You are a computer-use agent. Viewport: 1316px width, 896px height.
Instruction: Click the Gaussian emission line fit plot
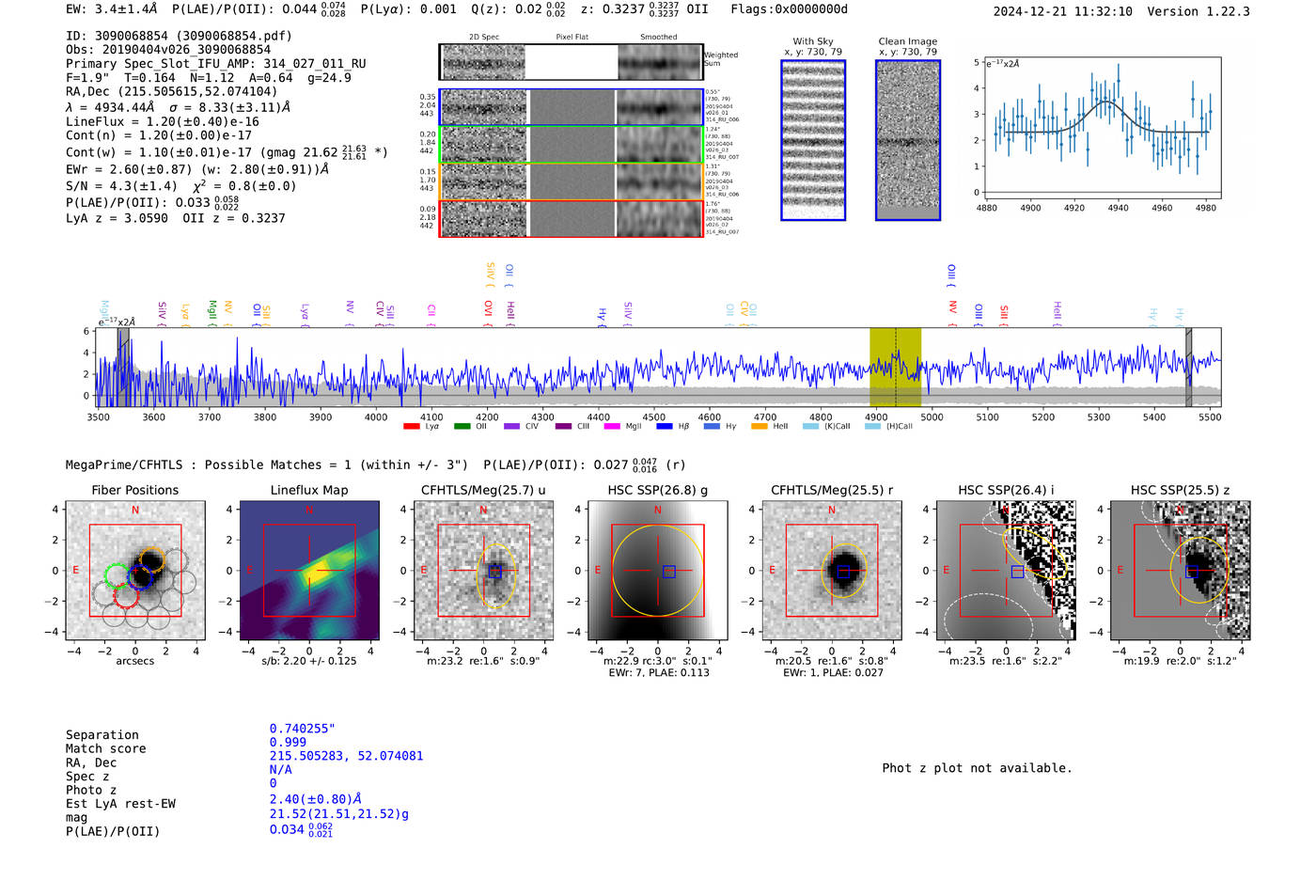[x=1103, y=128]
